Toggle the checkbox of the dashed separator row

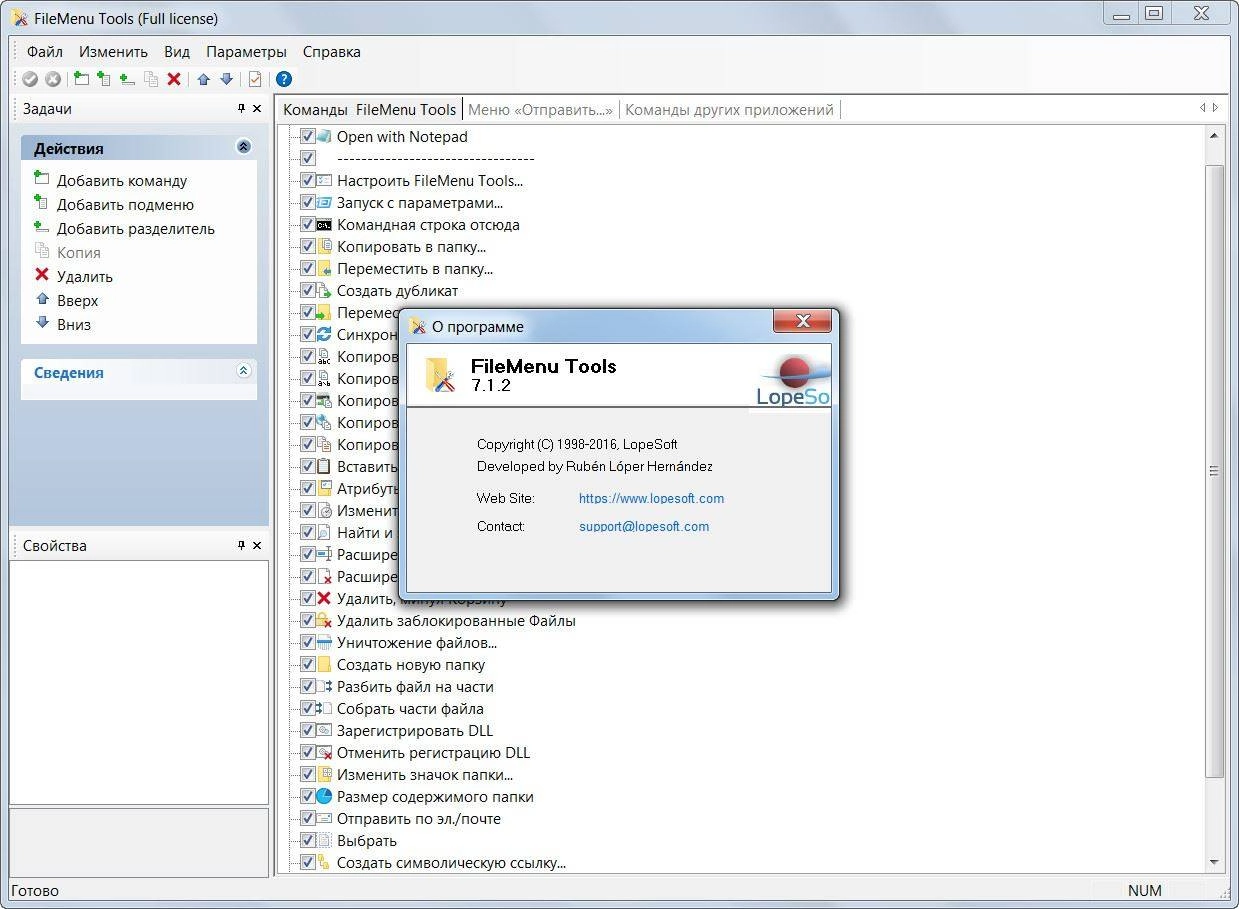tap(307, 159)
